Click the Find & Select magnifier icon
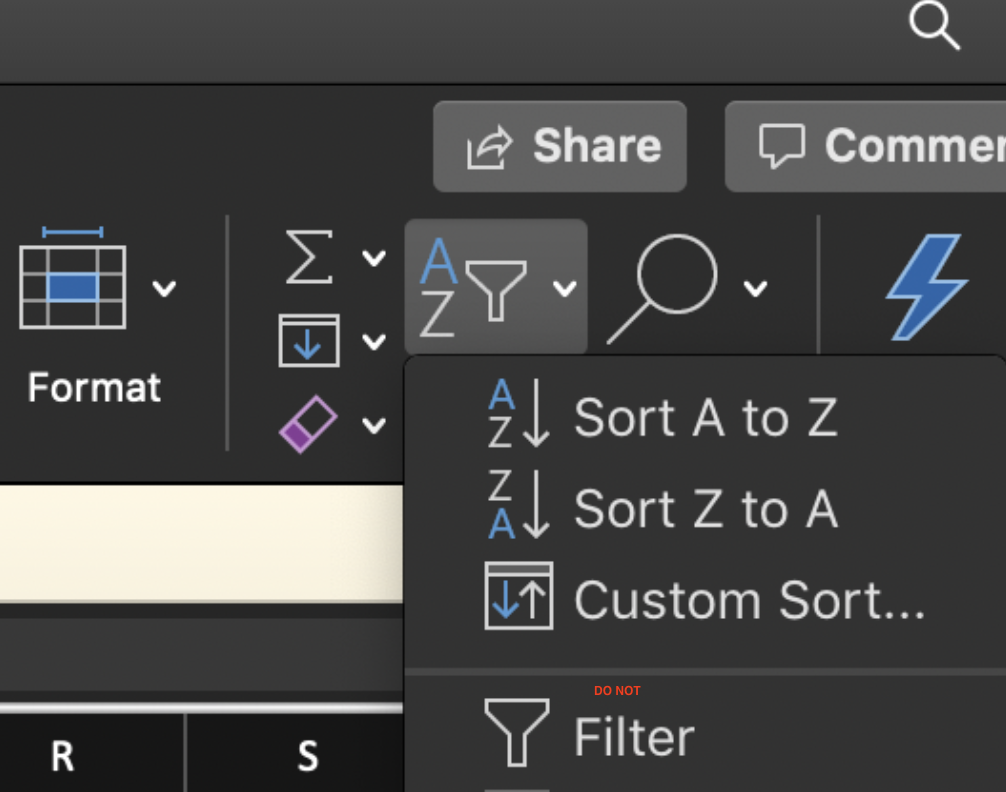The width and height of the screenshot is (1006, 792). click(663, 288)
